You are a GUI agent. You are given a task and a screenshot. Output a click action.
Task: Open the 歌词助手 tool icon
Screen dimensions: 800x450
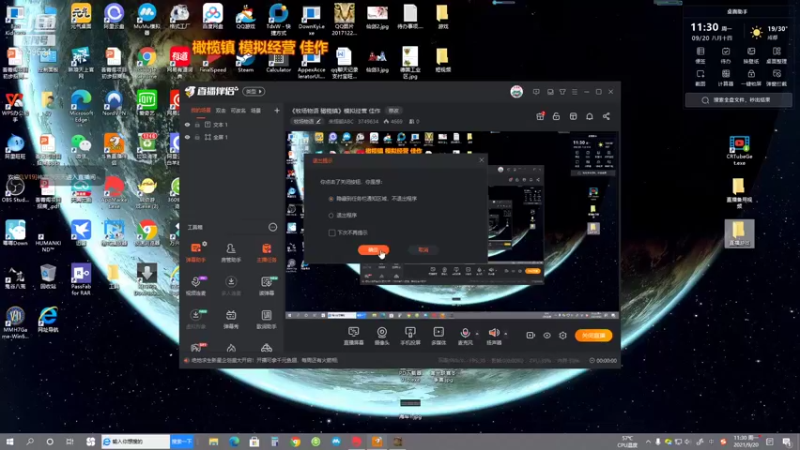click(266, 319)
